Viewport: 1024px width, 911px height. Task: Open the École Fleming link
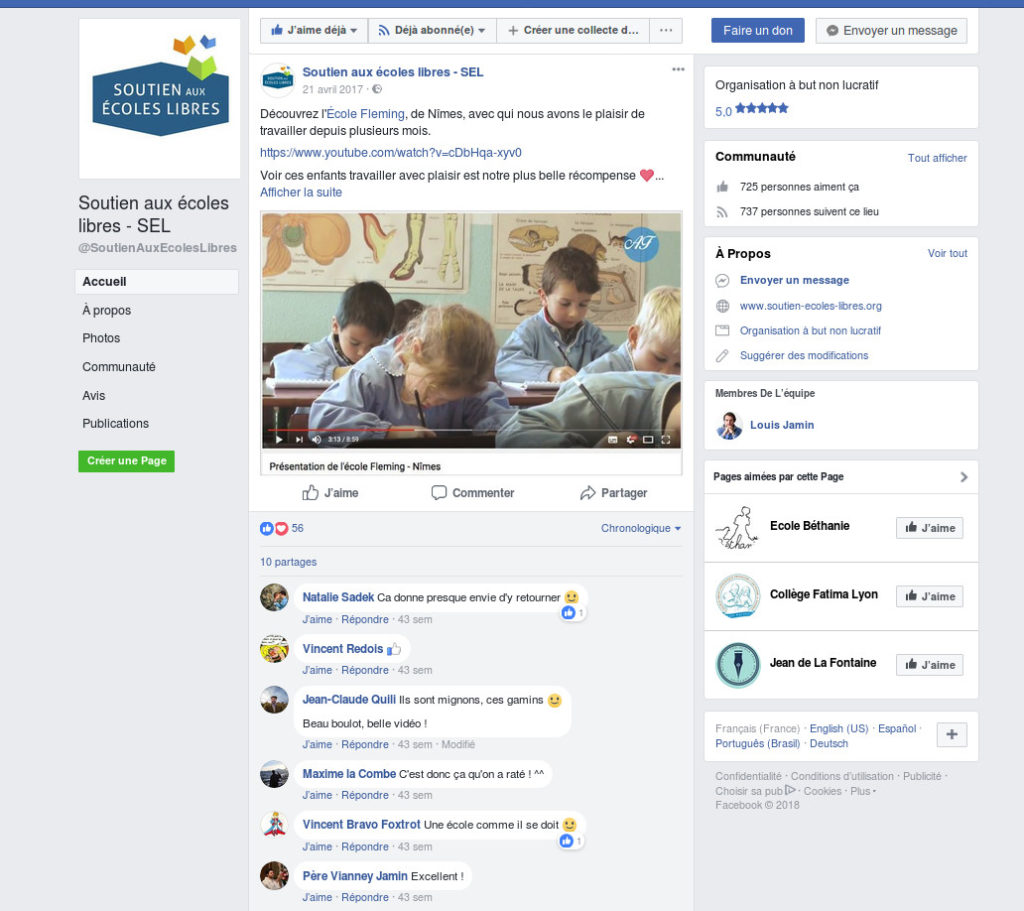(366, 114)
